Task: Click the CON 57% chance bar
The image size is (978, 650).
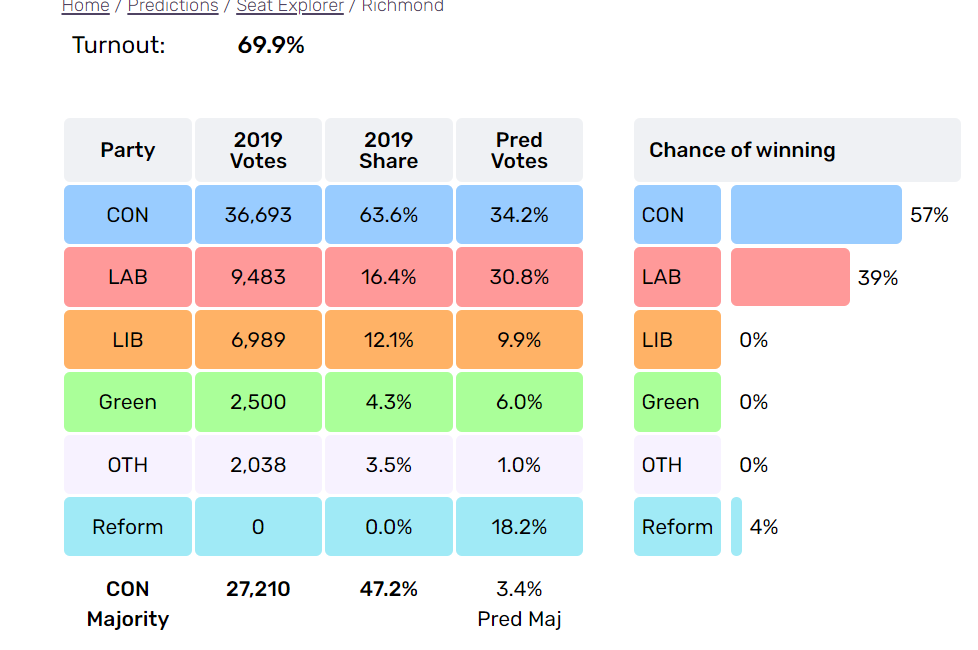Action: (816, 215)
